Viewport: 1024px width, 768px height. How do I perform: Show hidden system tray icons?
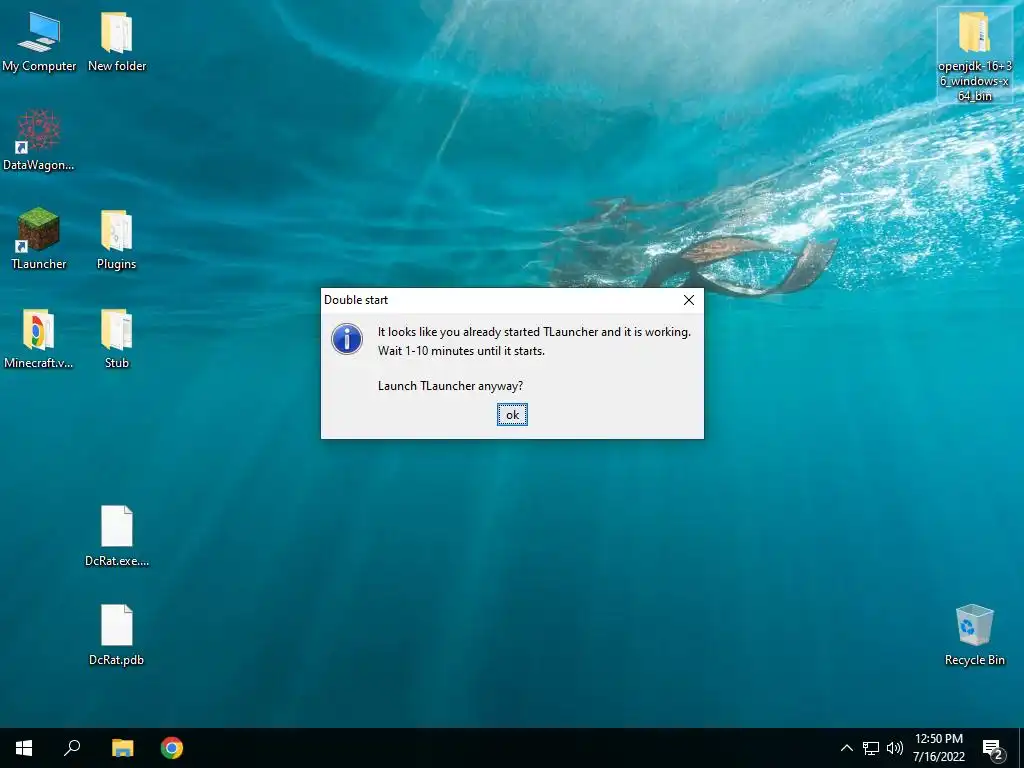[846, 748]
